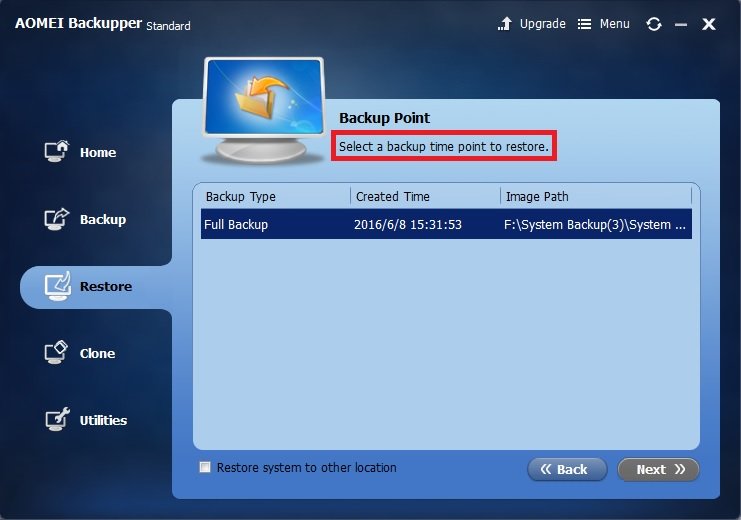Screen dimensions: 741x520
Task: Click the Home sidebar icon
Action: pyautogui.click(x=57, y=151)
